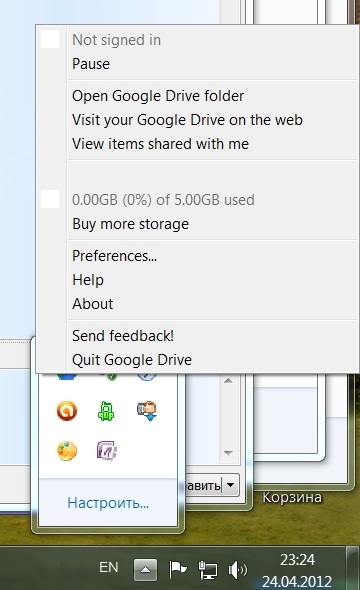360x590 pixels.
Task: Click the scrollbar down arrow
Action: pos(228,453)
